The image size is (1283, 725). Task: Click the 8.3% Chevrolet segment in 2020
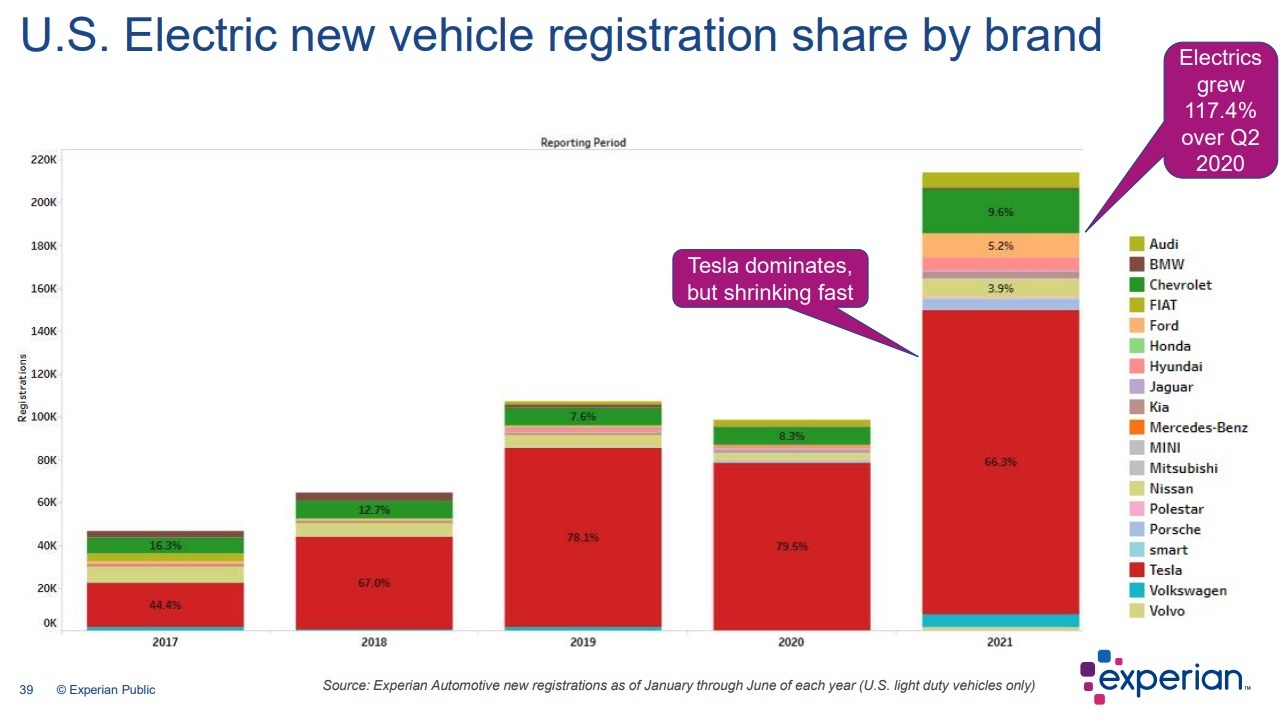point(792,436)
